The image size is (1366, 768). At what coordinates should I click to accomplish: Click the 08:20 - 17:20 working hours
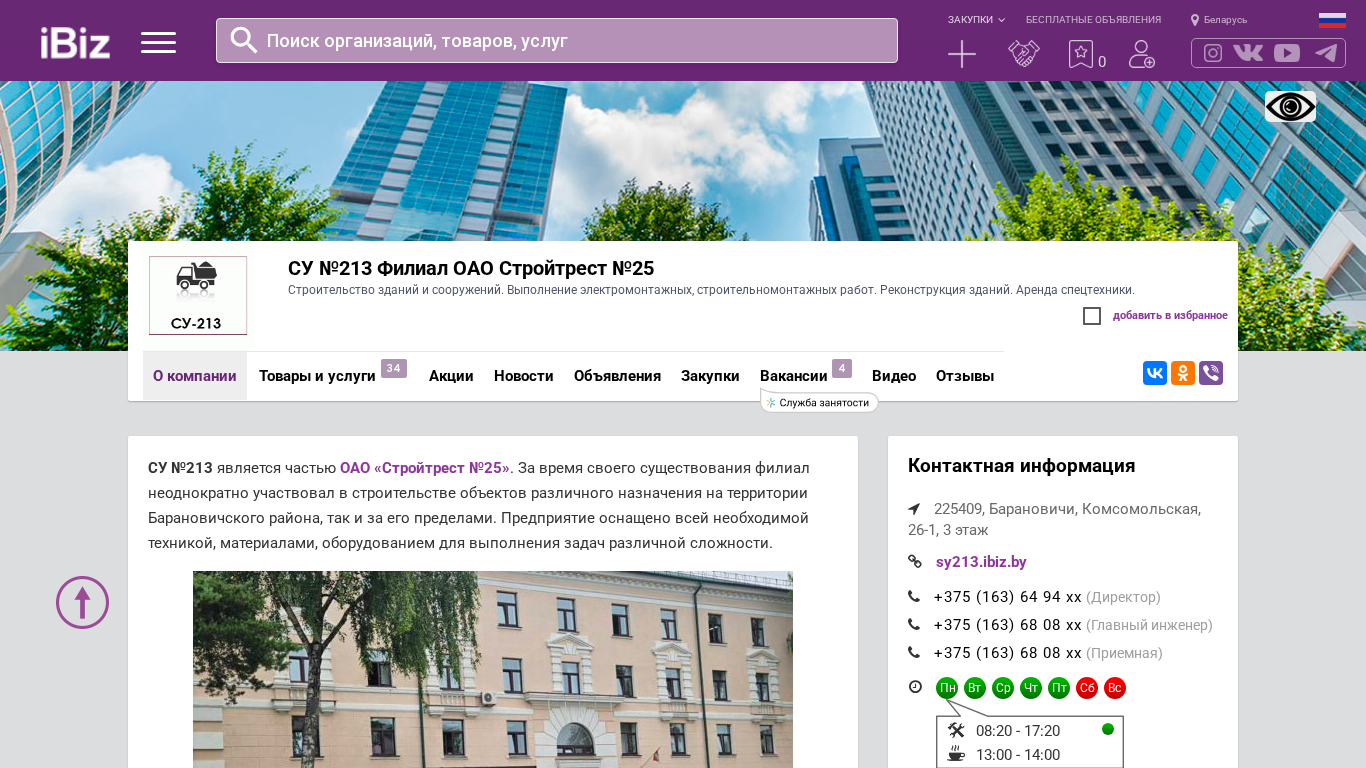1018,731
